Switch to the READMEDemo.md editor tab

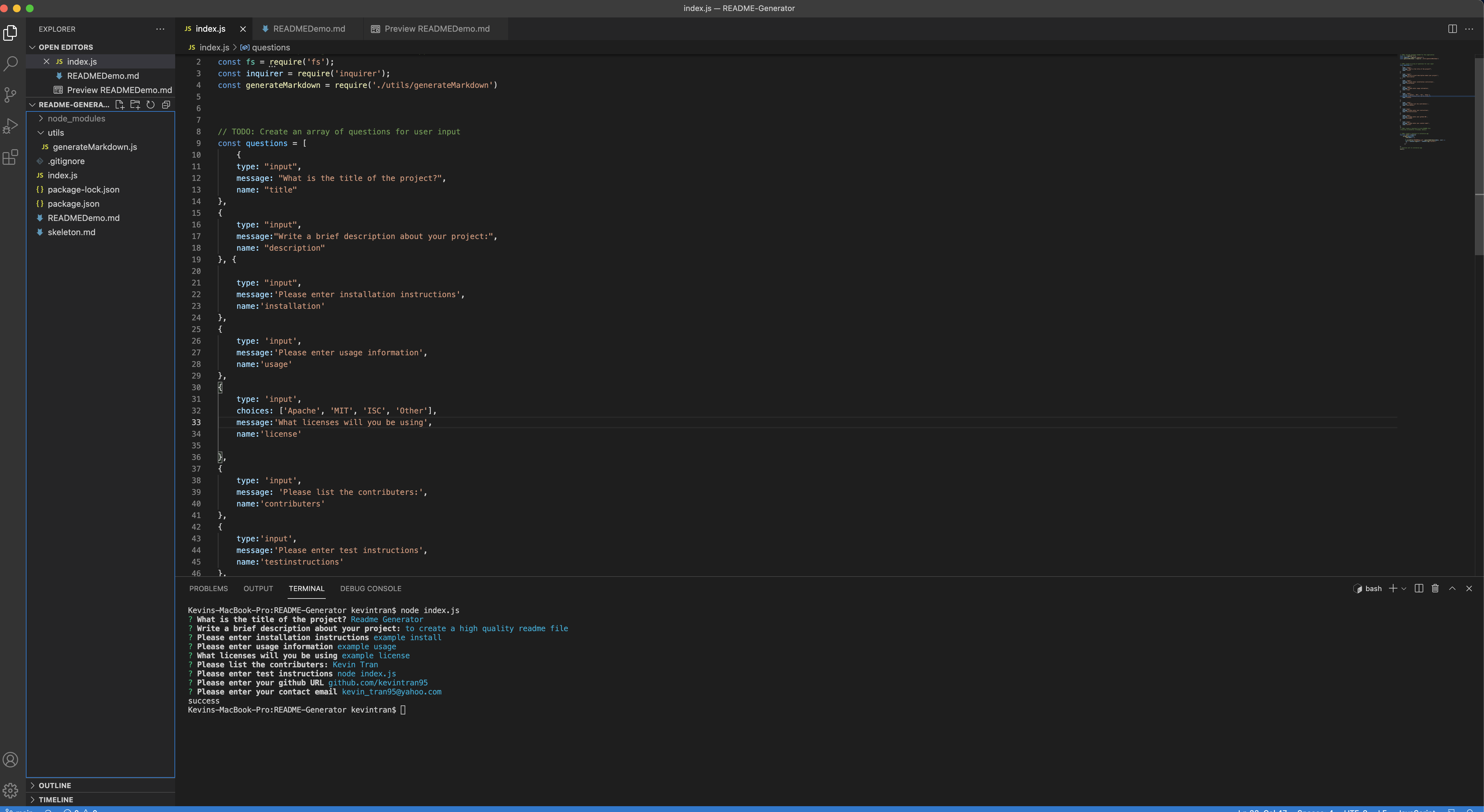309,29
